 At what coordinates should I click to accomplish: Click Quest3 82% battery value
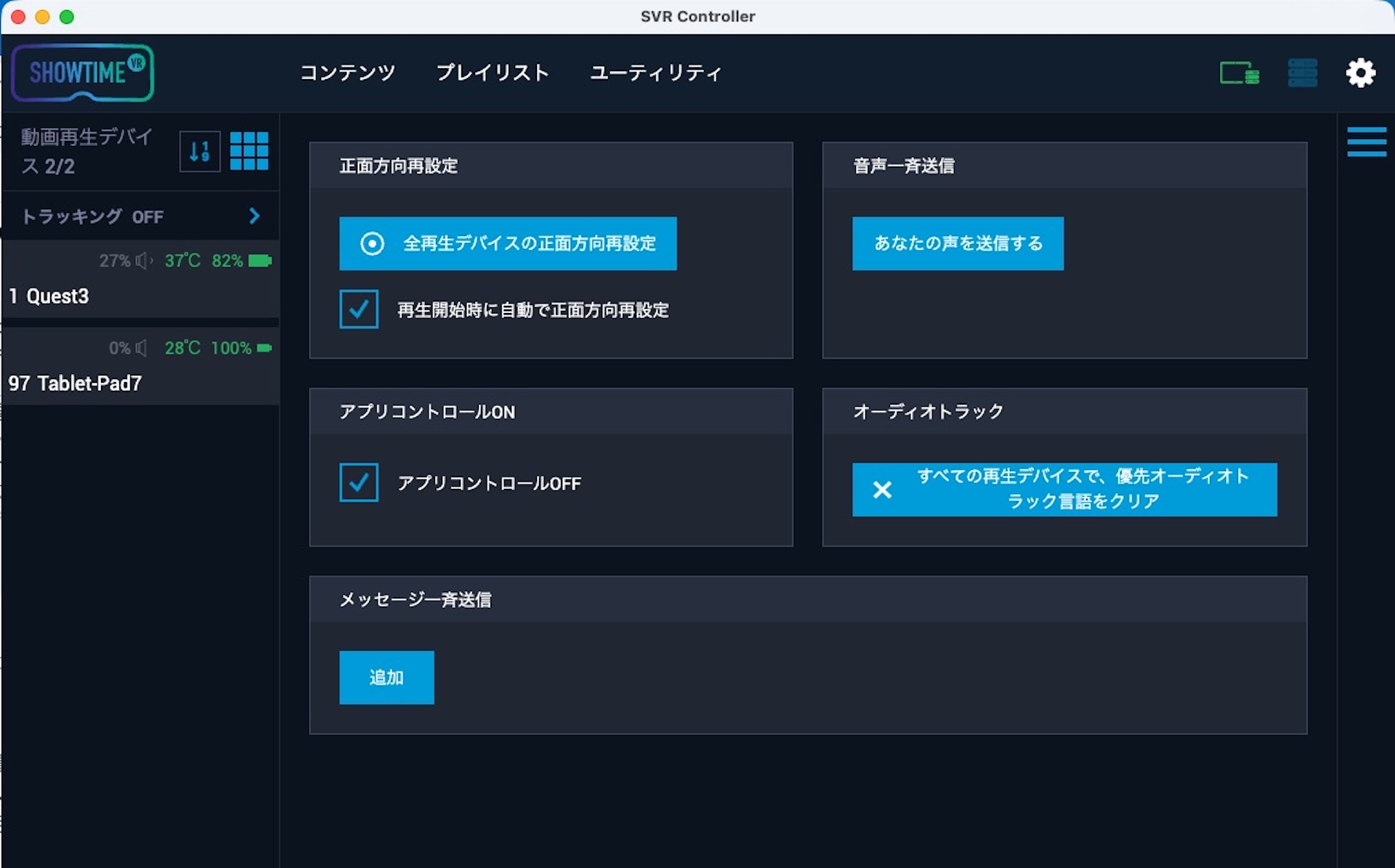coord(227,261)
